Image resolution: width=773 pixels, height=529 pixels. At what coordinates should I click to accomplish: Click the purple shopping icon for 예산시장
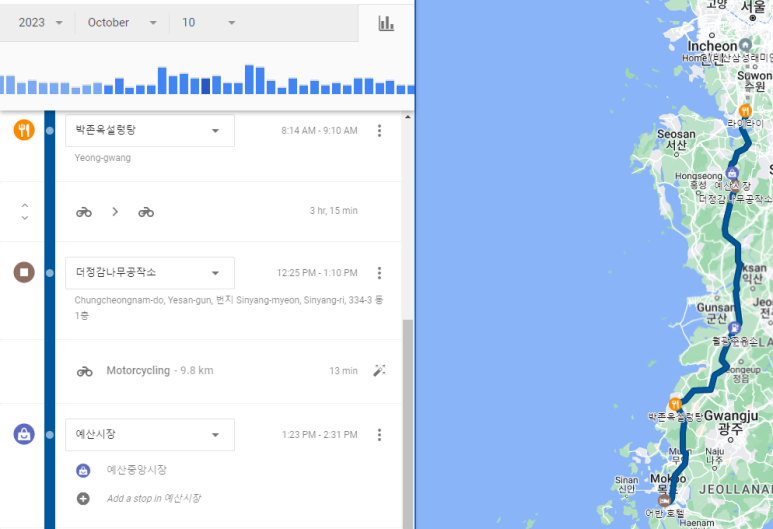pyautogui.click(x=24, y=434)
